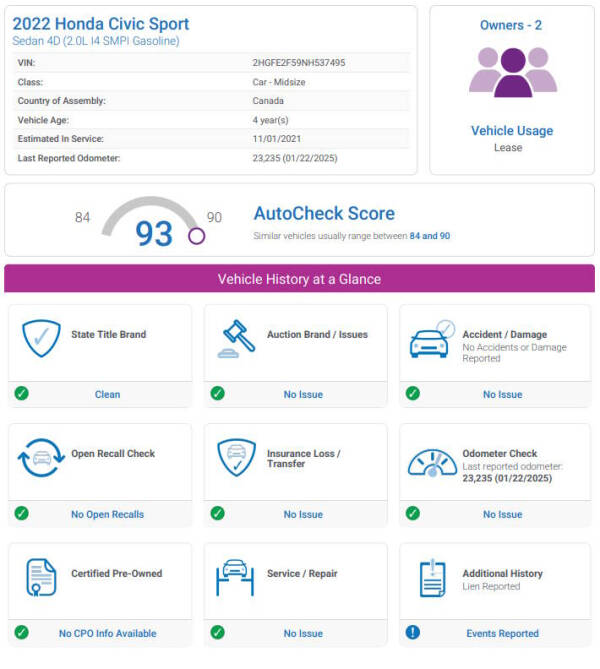
Task: Open No Issue link under Odometer Check
Action: click(502, 514)
